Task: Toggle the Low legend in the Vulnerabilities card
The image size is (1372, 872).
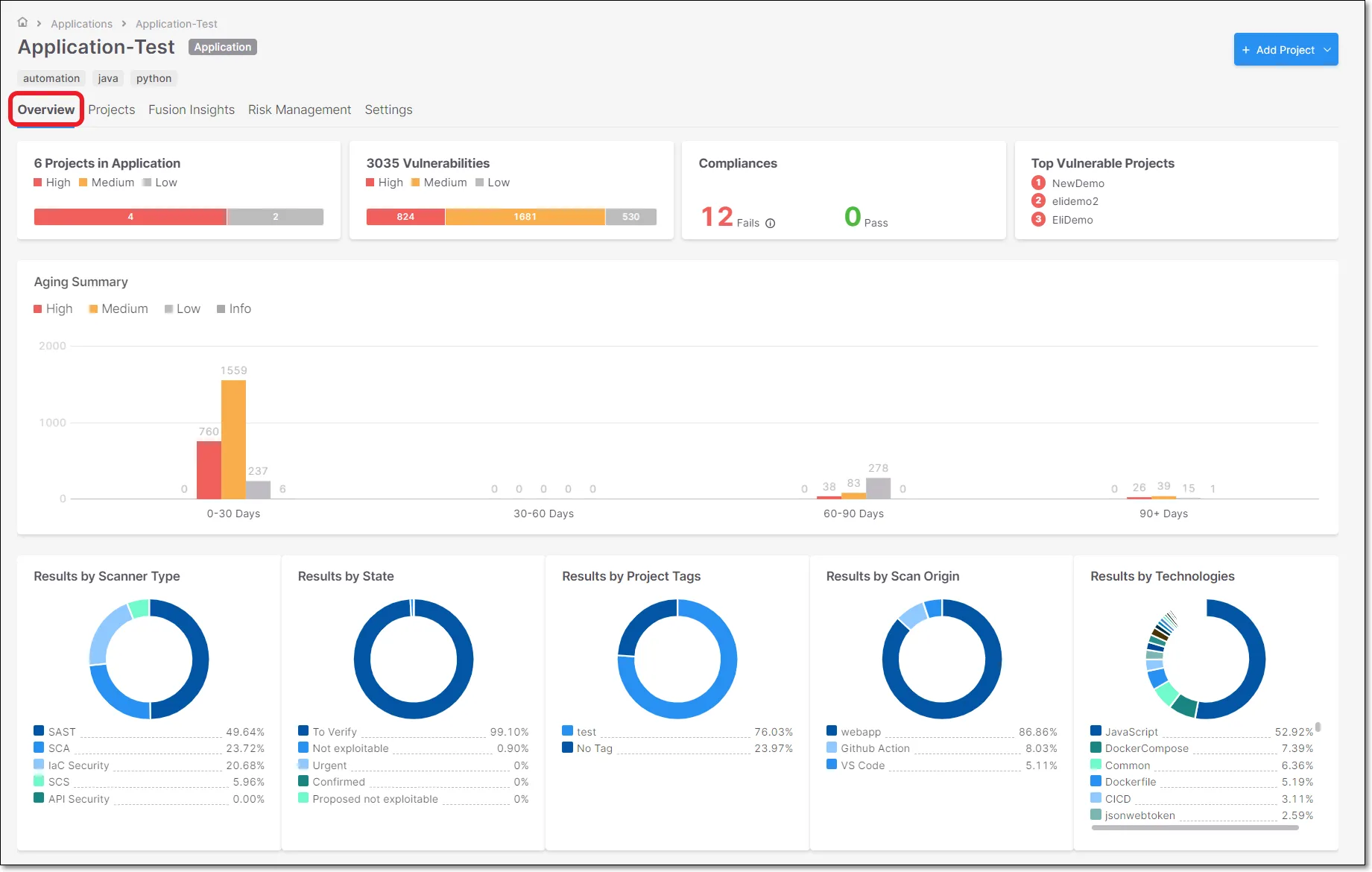Action: 493,182
